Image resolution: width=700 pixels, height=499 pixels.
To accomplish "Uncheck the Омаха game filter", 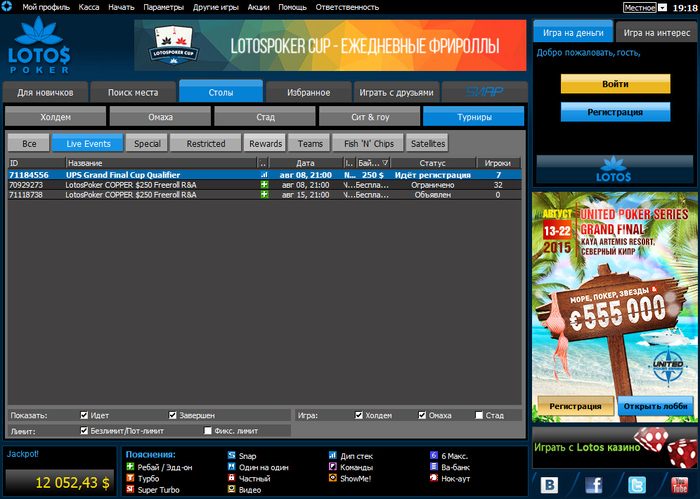I will click(x=422, y=415).
